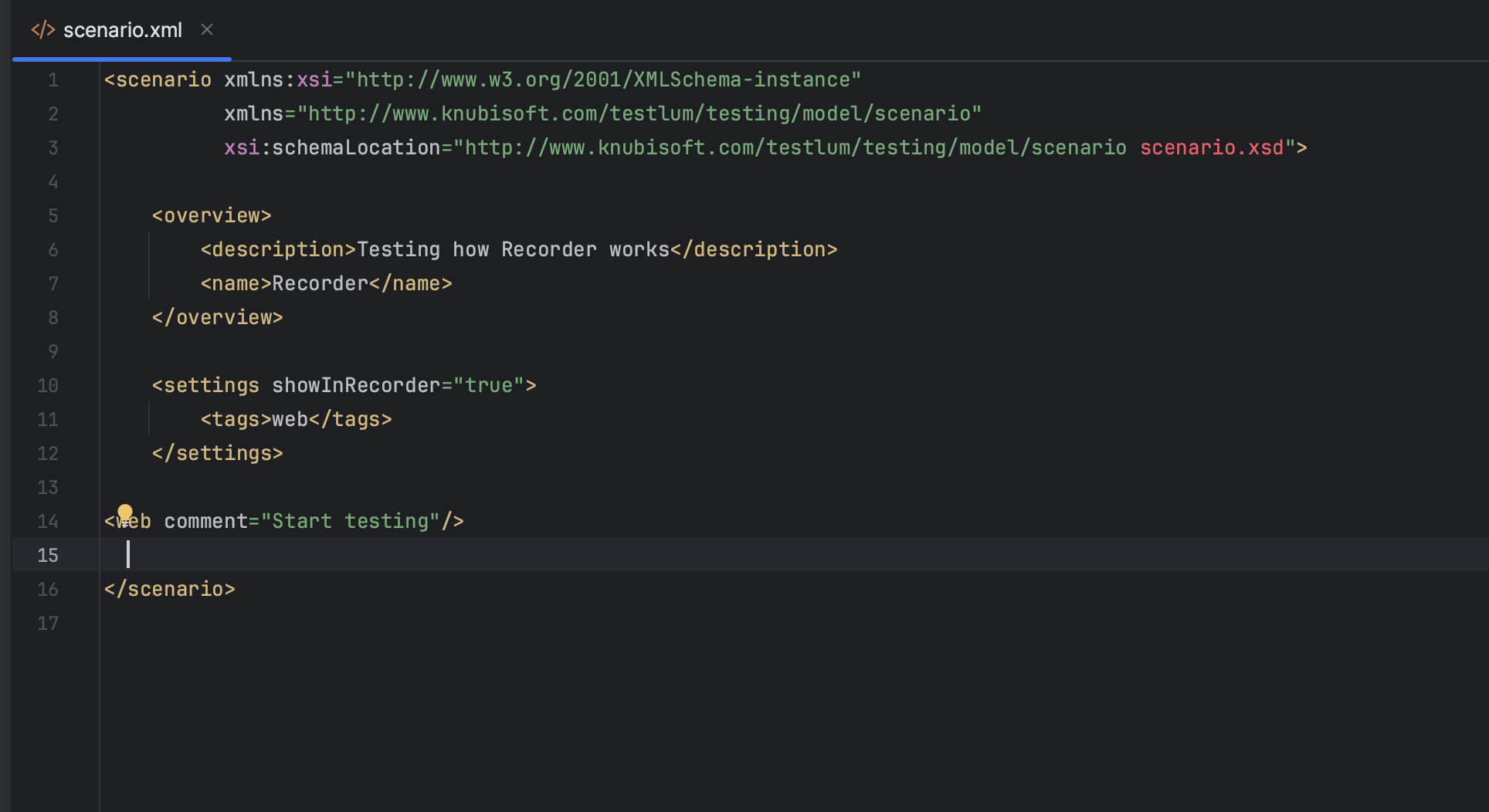
Task: Click the 'web' text inside tags
Action: [x=290, y=419]
